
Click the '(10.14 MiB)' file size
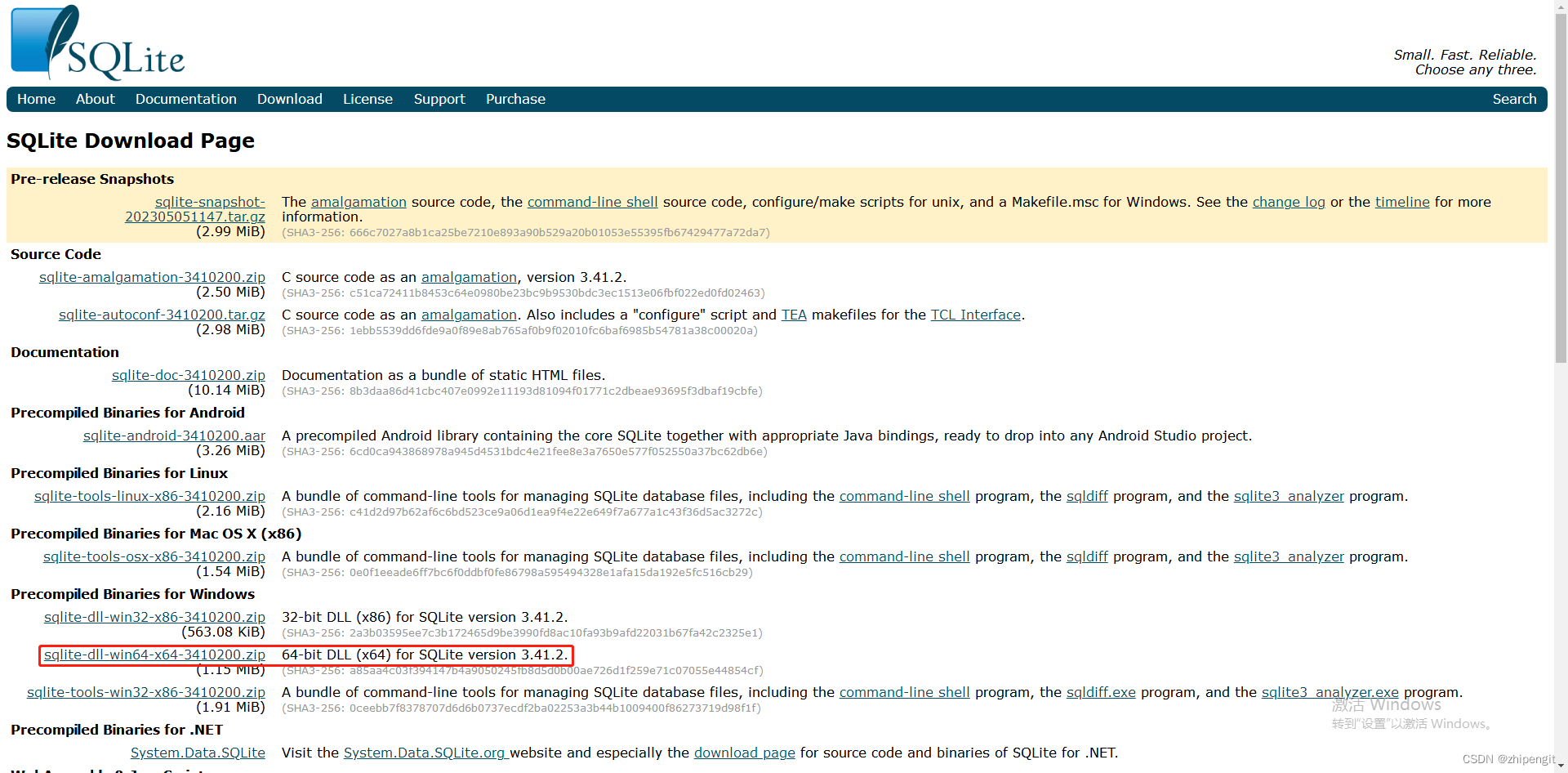click(x=226, y=390)
